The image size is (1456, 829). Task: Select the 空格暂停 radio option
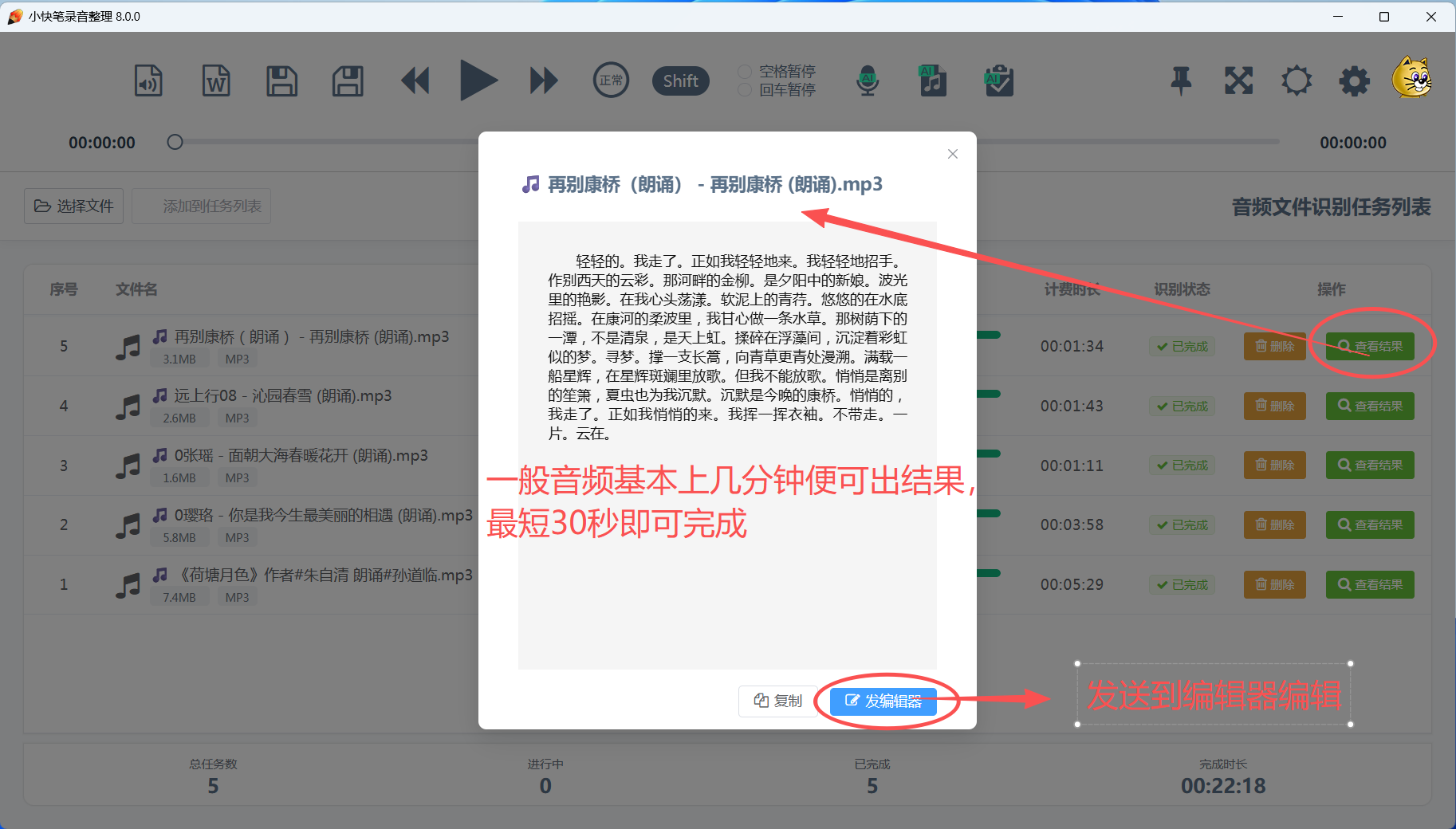tap(745, 71)
